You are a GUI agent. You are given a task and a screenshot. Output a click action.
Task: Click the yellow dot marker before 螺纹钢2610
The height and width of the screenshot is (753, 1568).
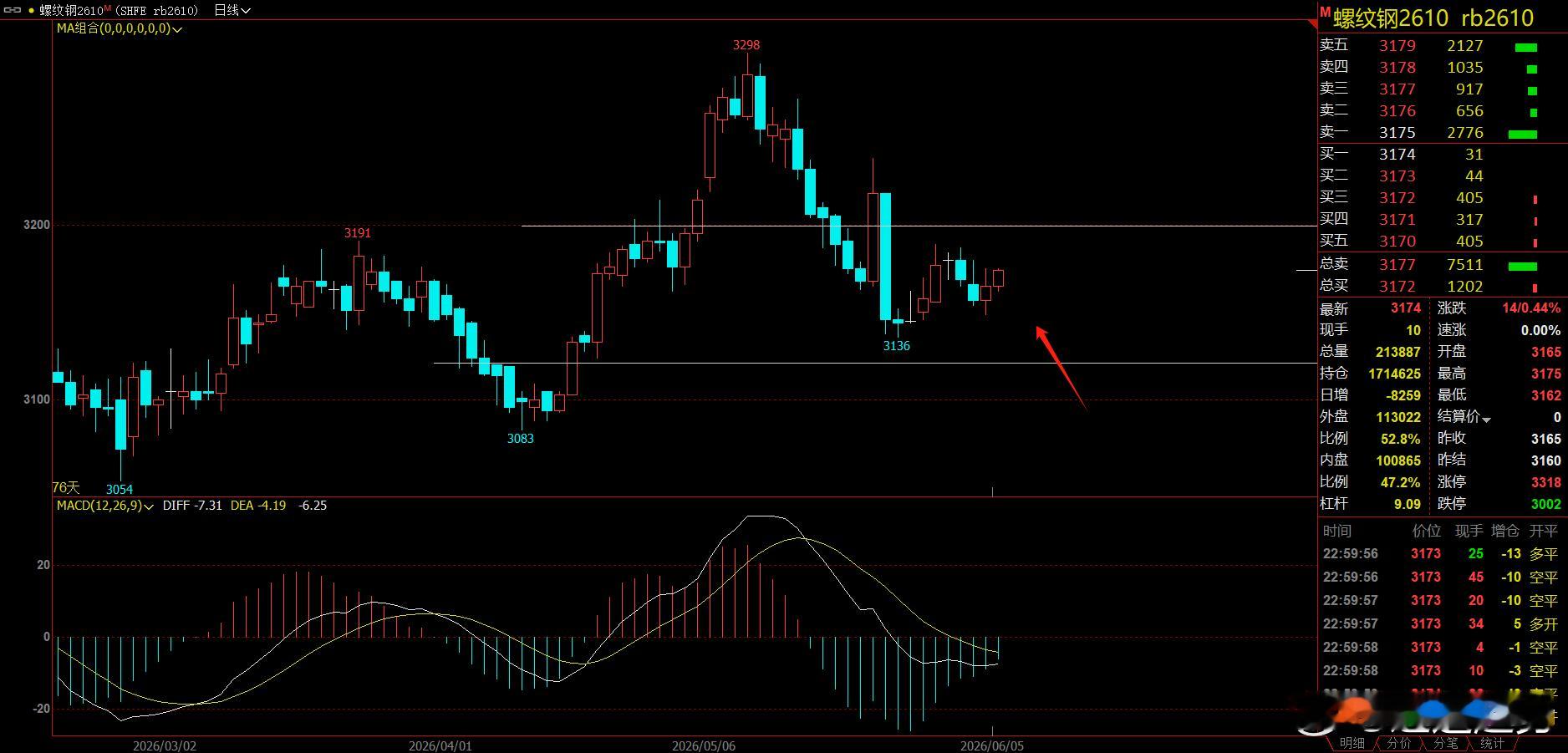(x=31, y=11)
